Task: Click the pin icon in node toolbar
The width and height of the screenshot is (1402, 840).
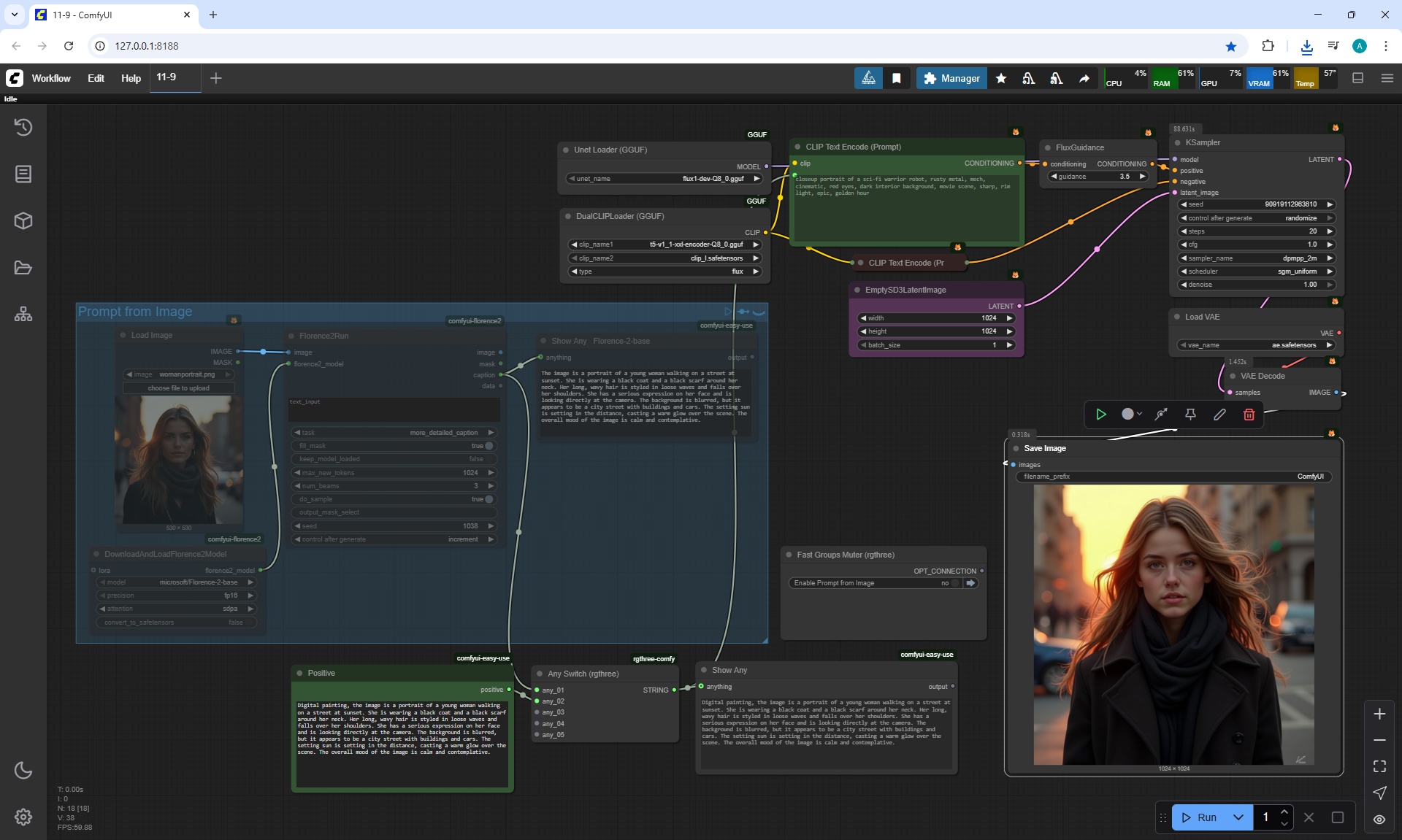Action: 1190,415
